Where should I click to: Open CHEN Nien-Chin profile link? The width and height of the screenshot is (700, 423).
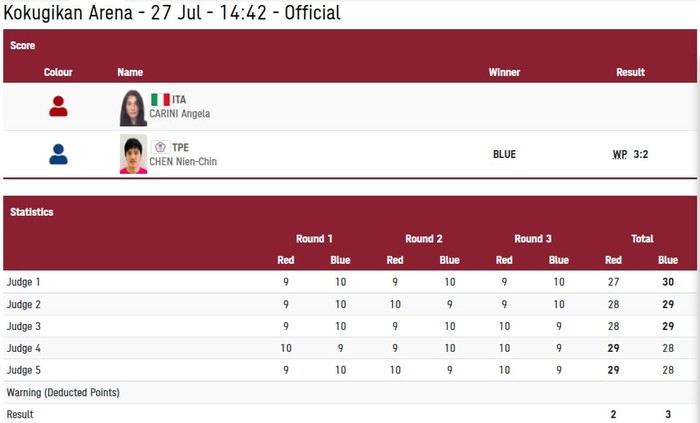click(x=183, y=162)
